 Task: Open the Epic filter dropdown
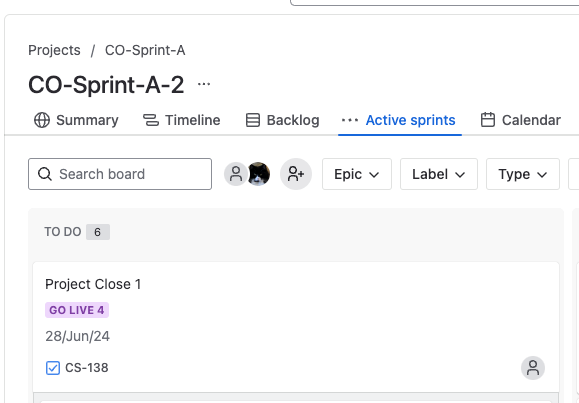pyautogui.click(x=357, y=174)
